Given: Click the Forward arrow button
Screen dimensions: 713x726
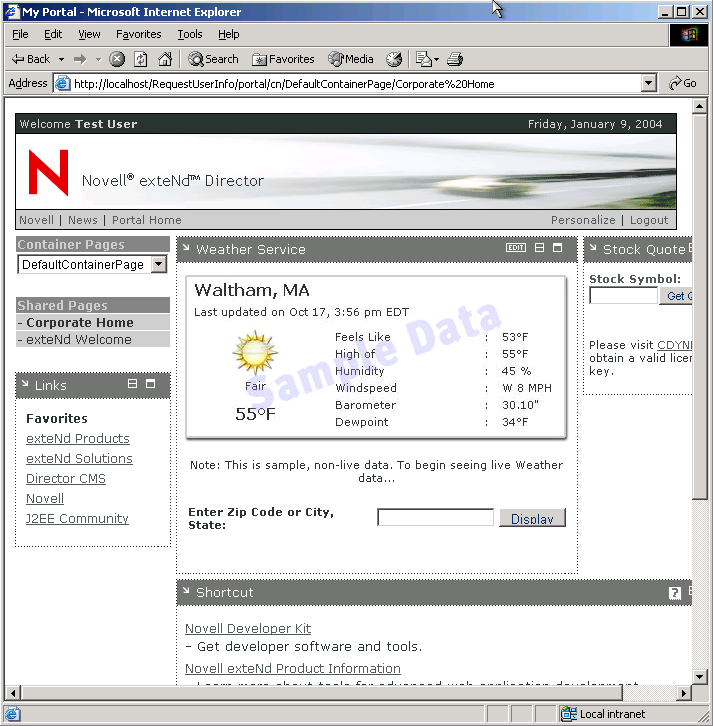Looking at the screenshot, I should 81,59.
